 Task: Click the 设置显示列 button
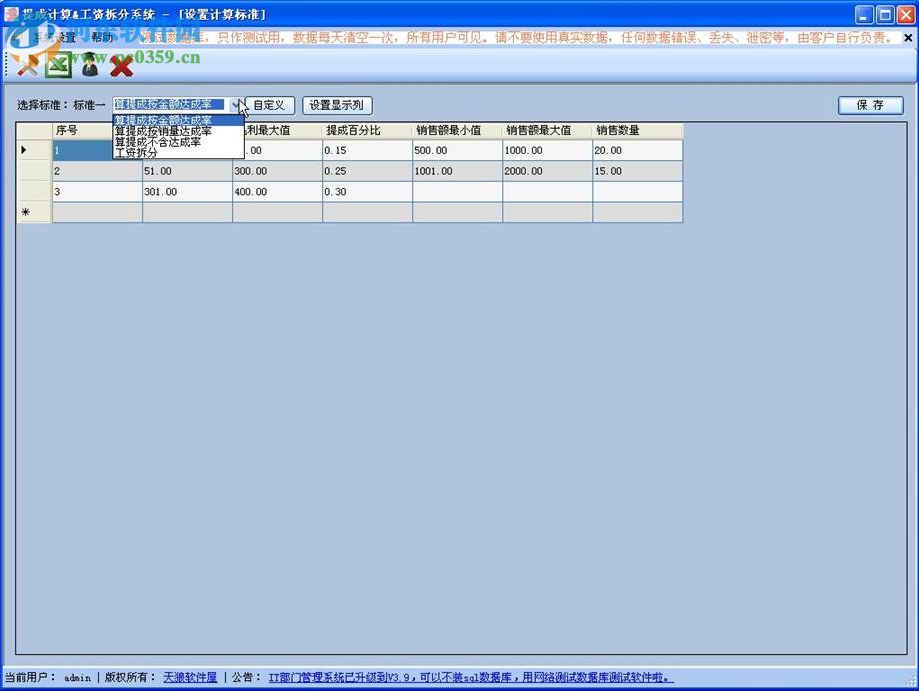(x=337, y=105)
